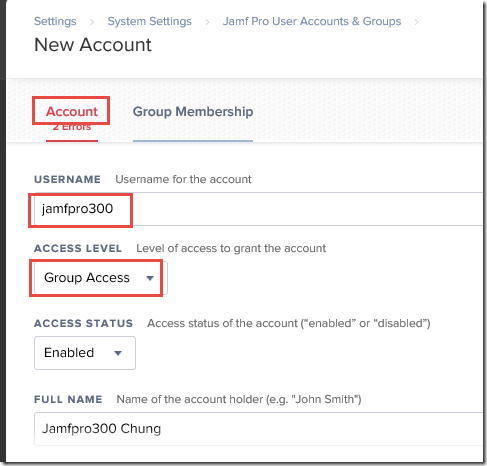Image resolution: width=487 pixels, height=466 pixels.
Task: Open the Enabled access status dropdown
Action: 85,353
